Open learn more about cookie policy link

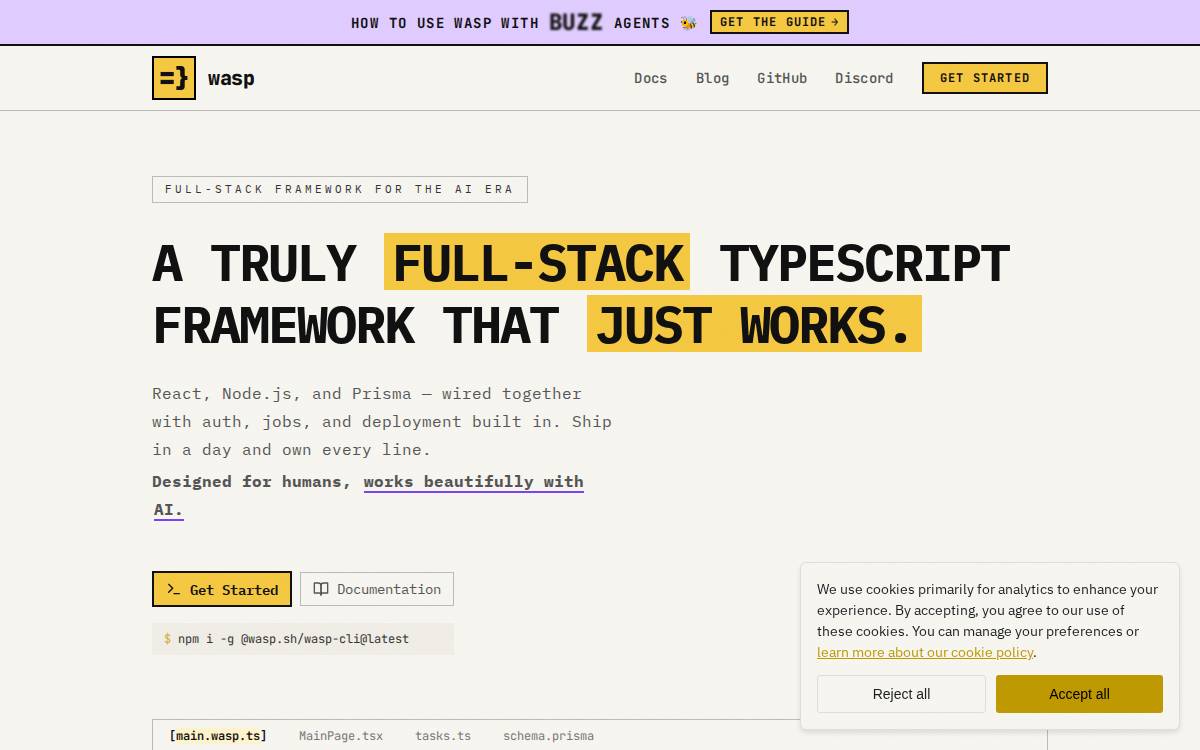[925, 652]
